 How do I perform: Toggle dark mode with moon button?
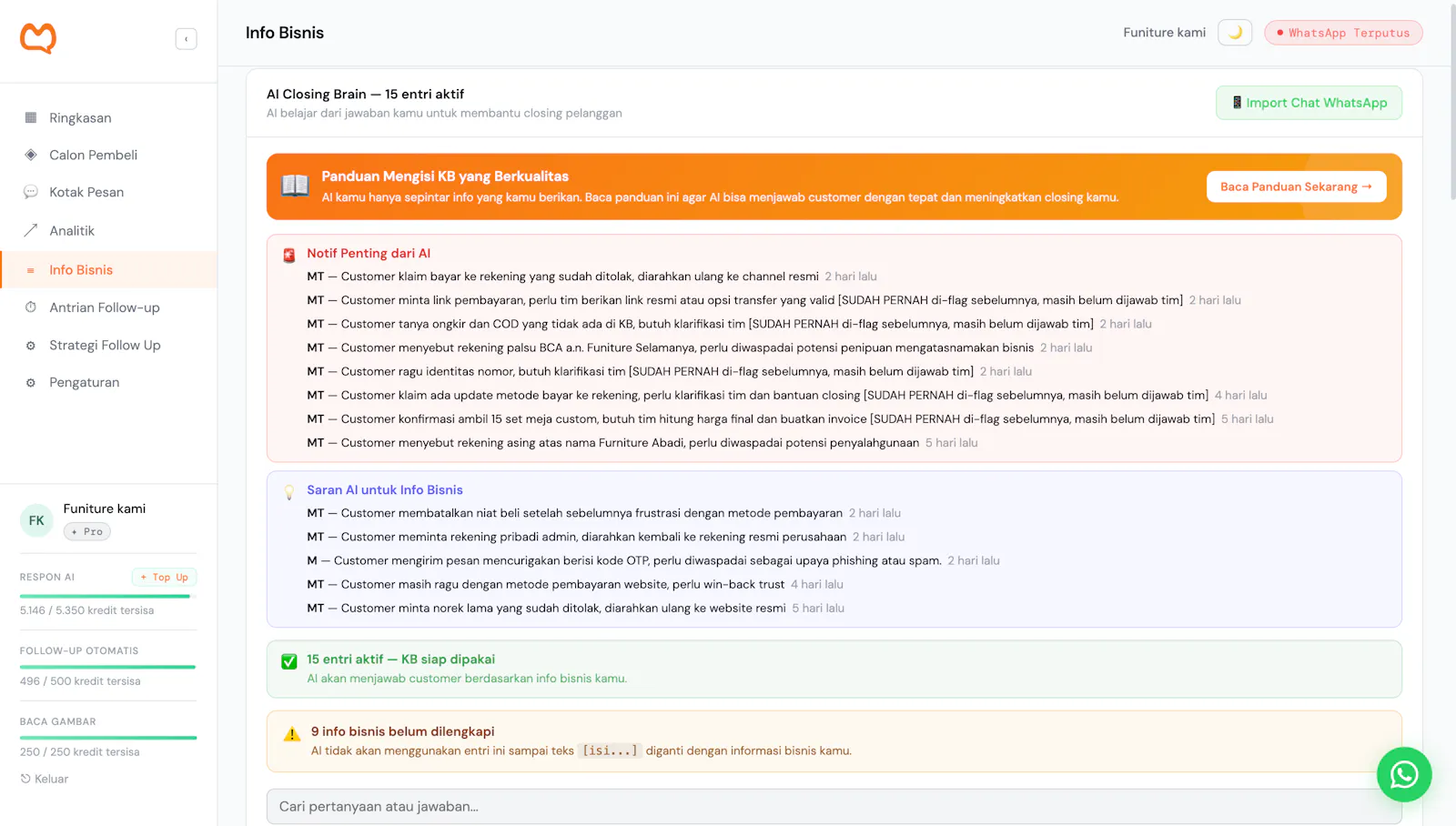[x=1235, y=33]
